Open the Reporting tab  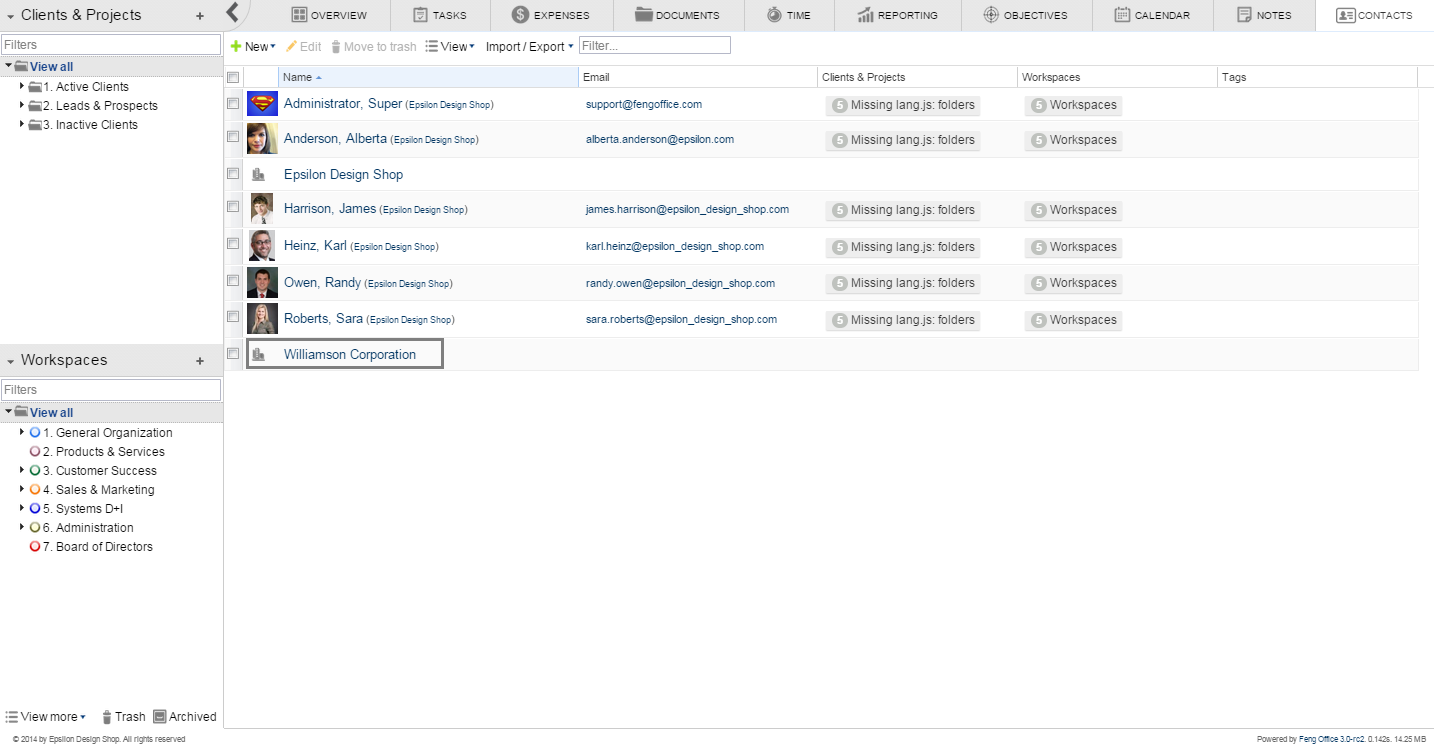click(897, 15)
